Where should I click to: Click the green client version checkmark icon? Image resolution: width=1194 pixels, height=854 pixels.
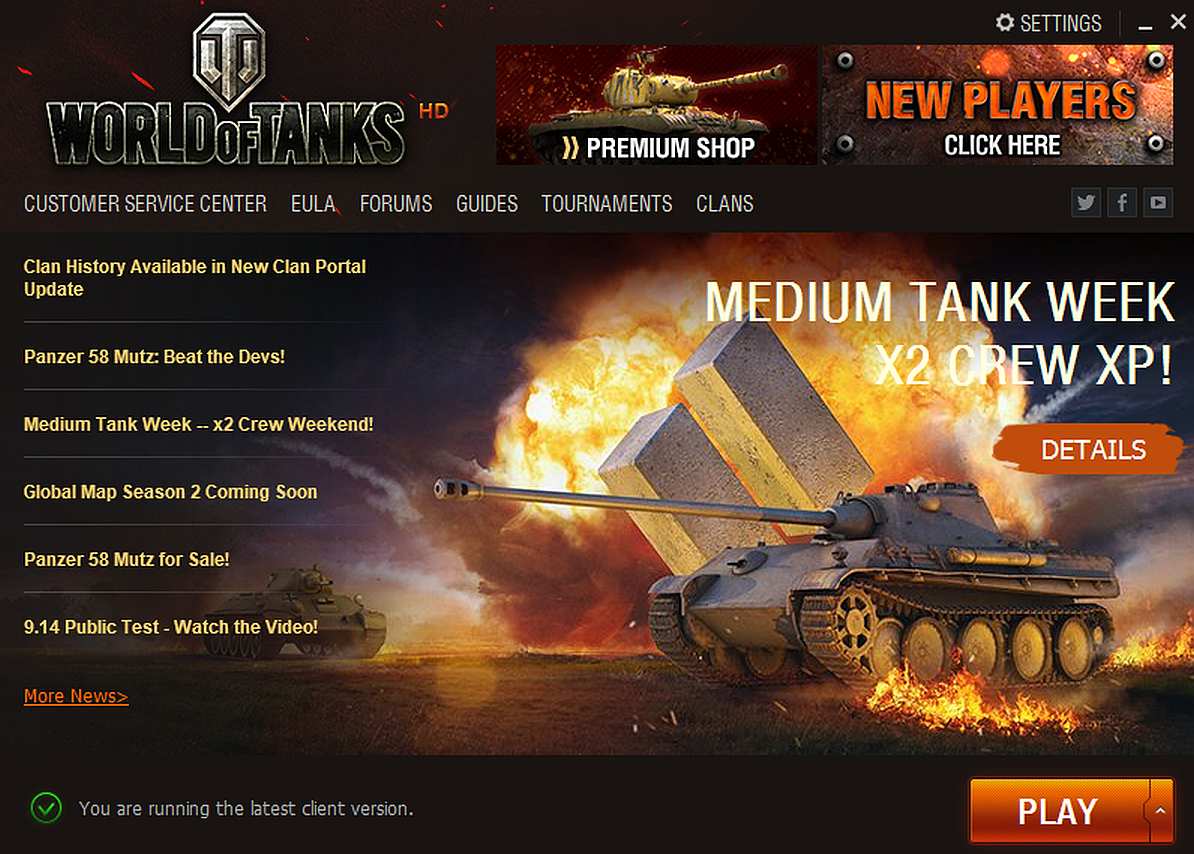click(x=46, y=808)
